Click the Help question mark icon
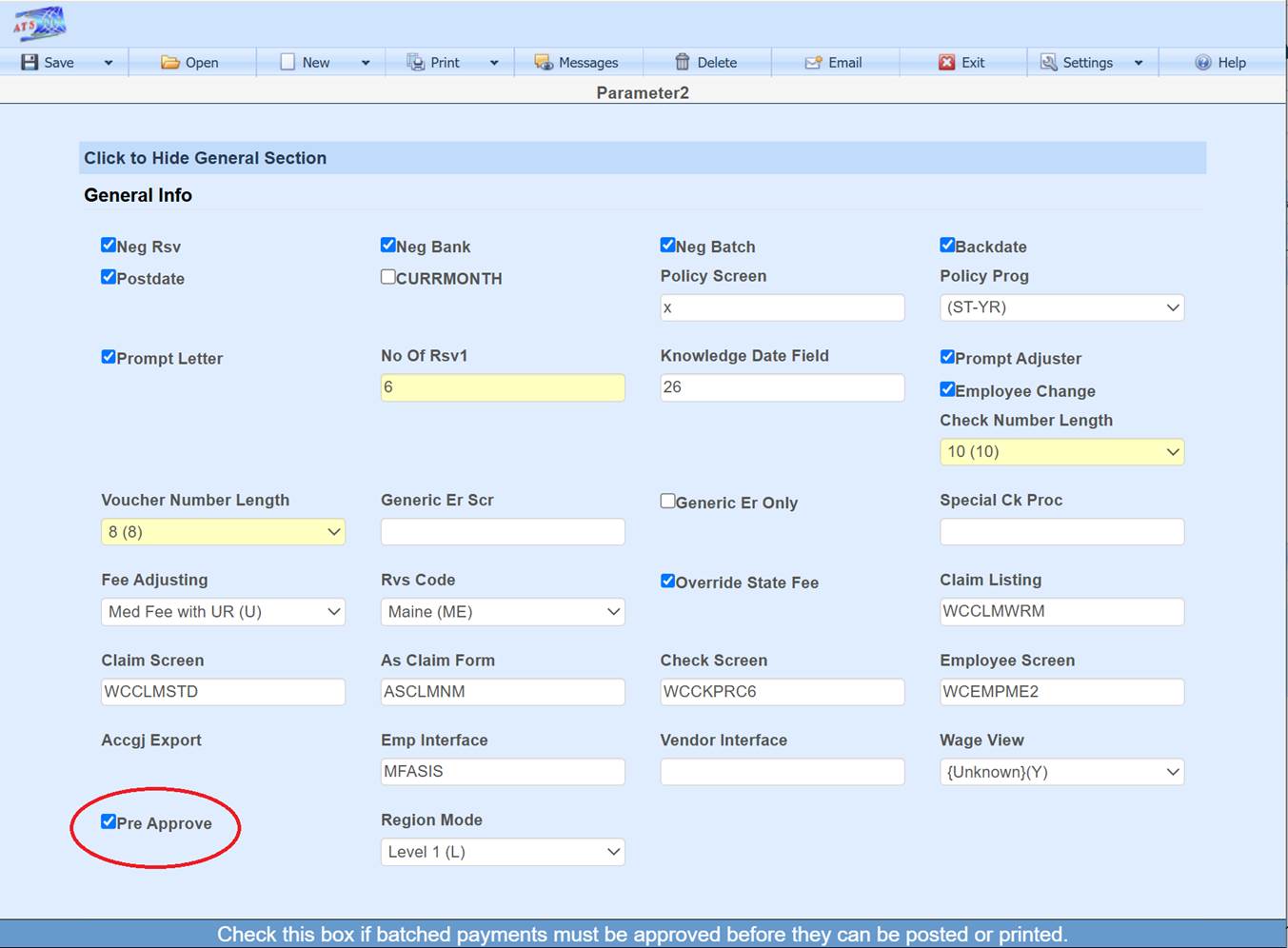 1203,62
